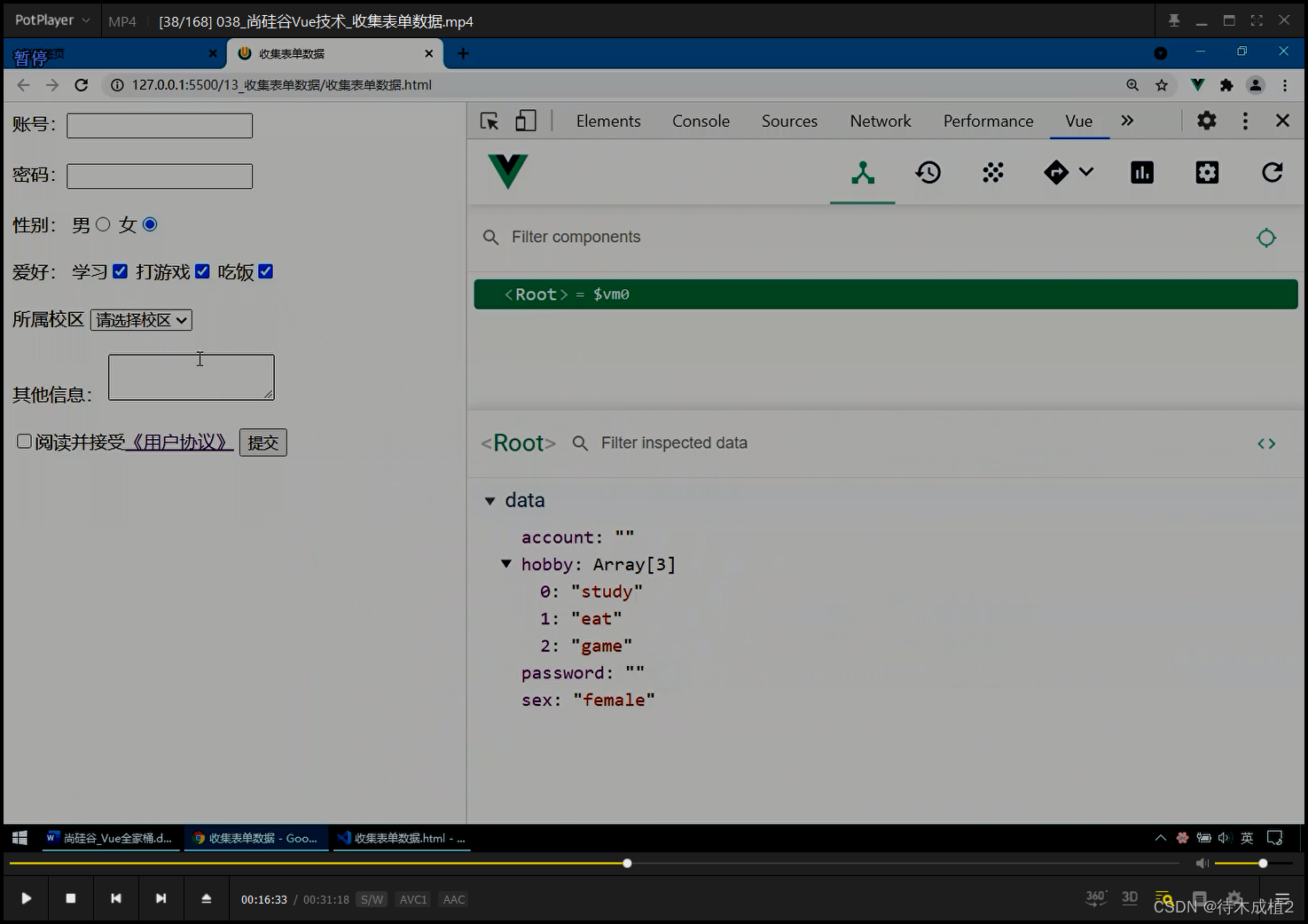Open a new browser tab with plus
This screenshot has height=924, width=1308.
coord(463,53)
